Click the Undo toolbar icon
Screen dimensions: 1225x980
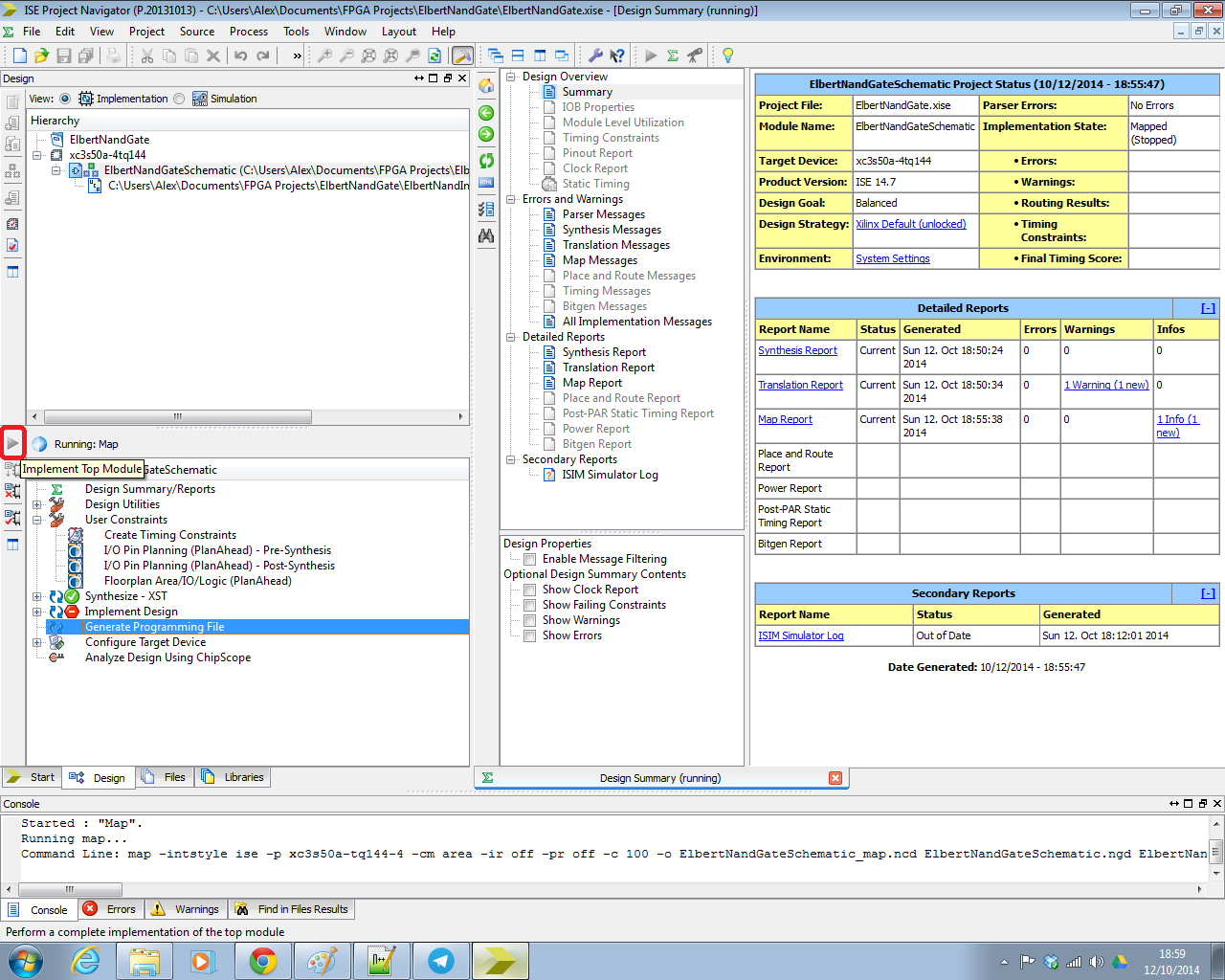(x=241, y=56)
